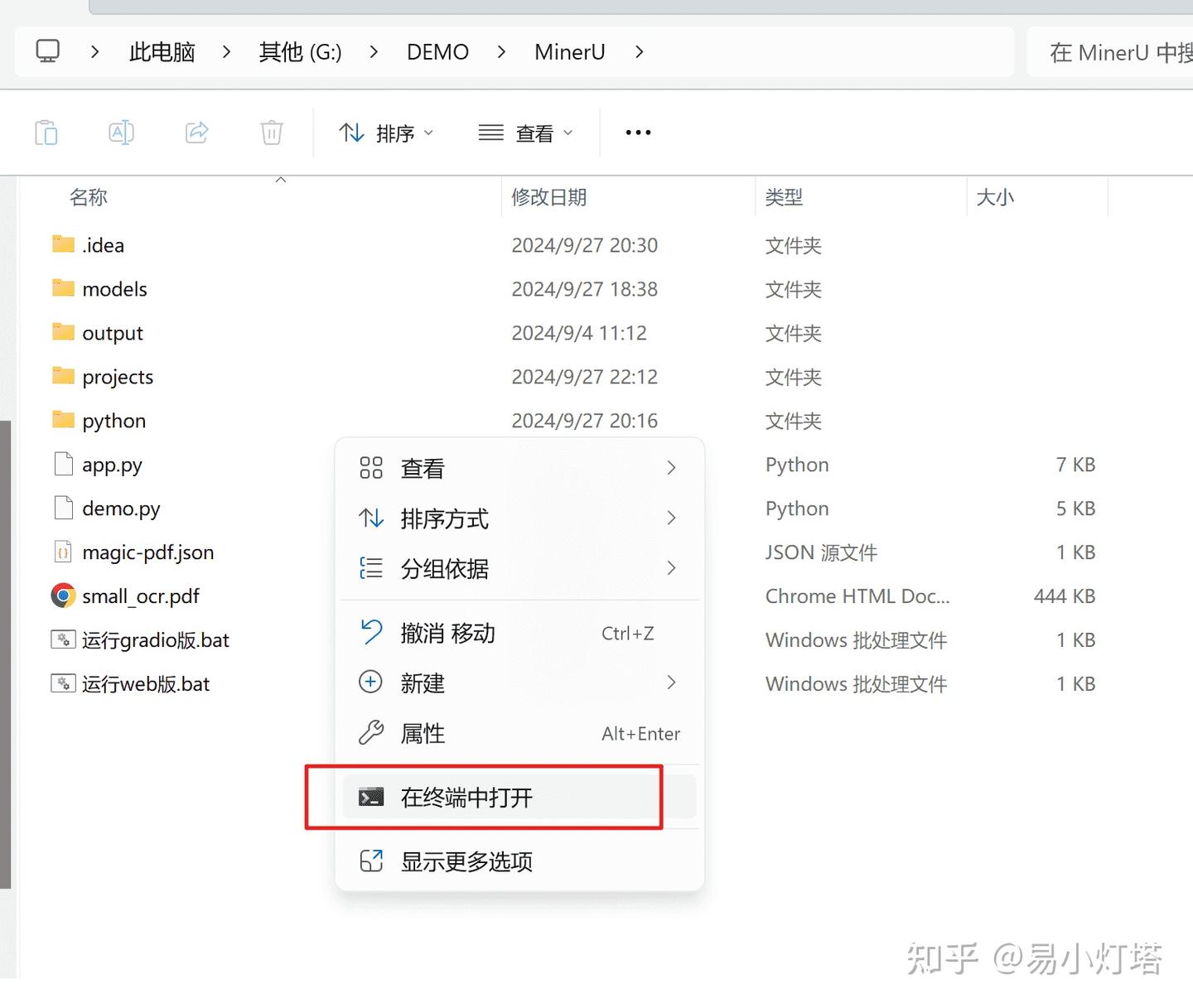Click the app.py file icon

click(x=64, y=464)
